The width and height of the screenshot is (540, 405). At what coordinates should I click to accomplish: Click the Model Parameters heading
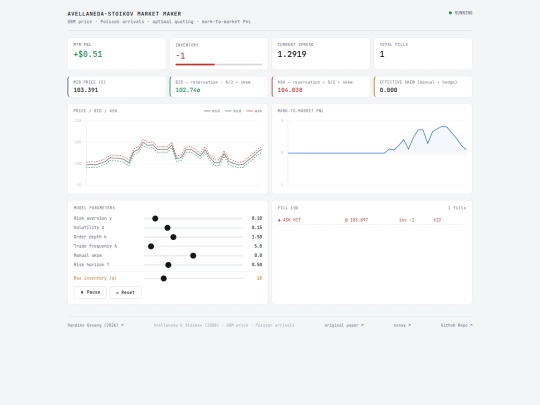pyautogui.click(x=94, y=208)
